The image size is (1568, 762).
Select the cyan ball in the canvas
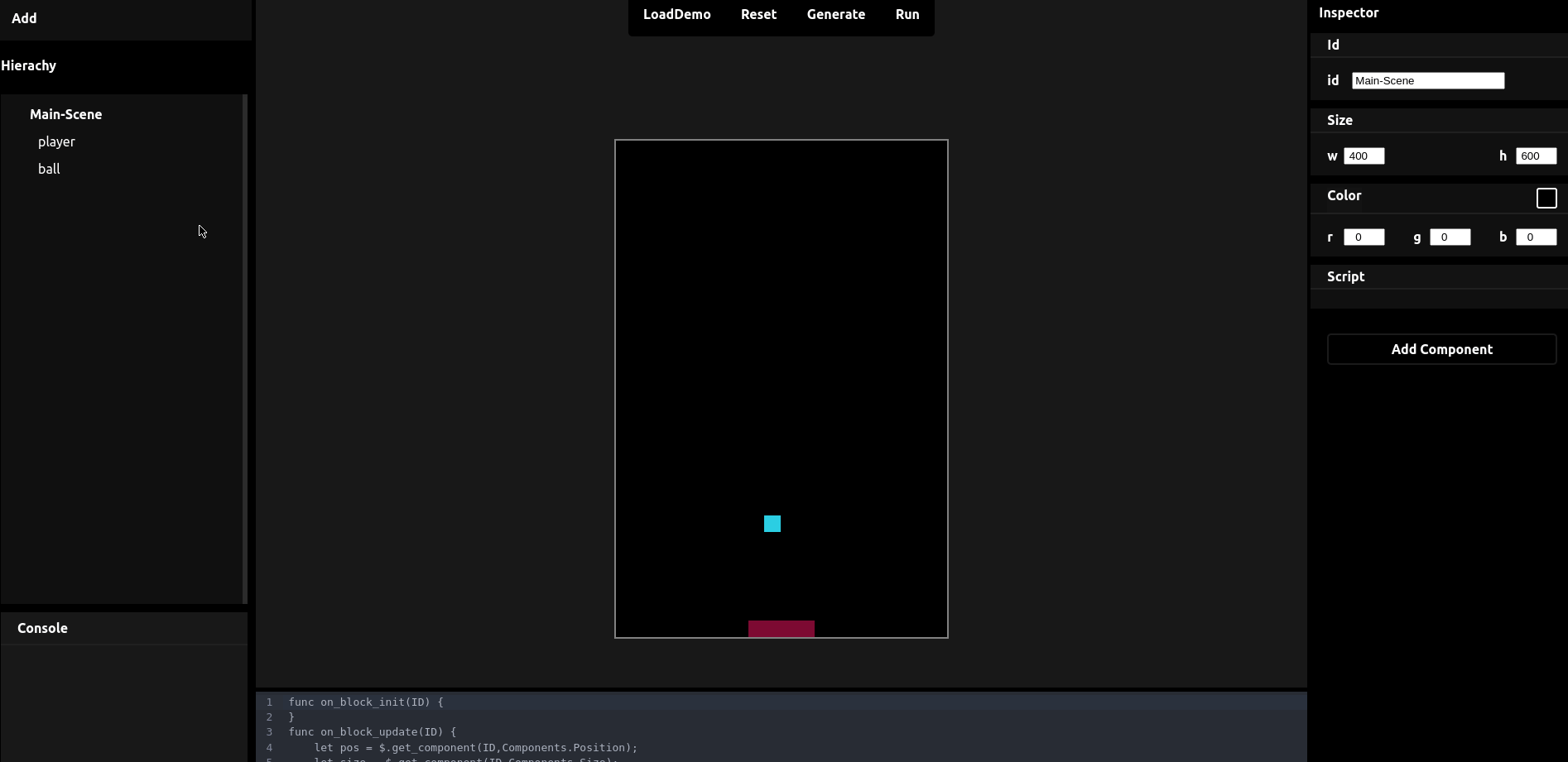pos(772,524)
